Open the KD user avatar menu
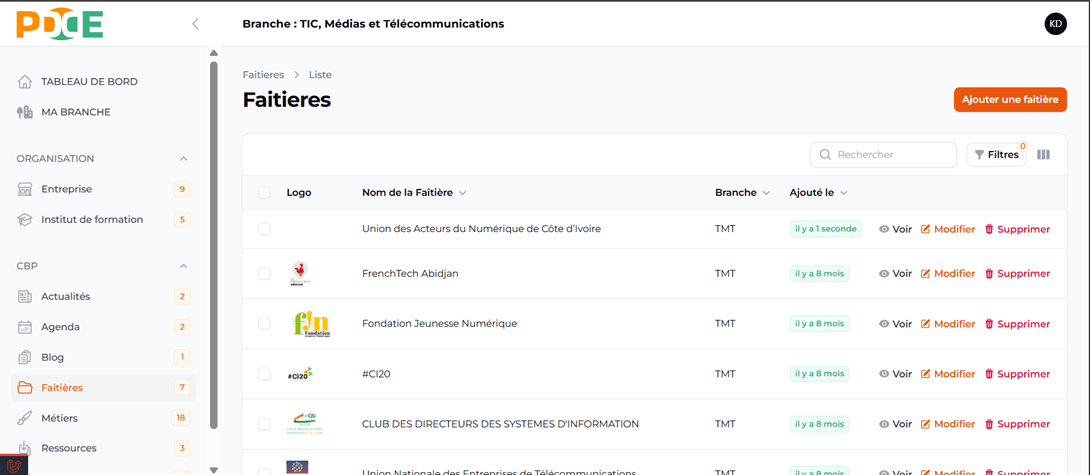The image size is (1090, 475). [x=1055, y=24]
